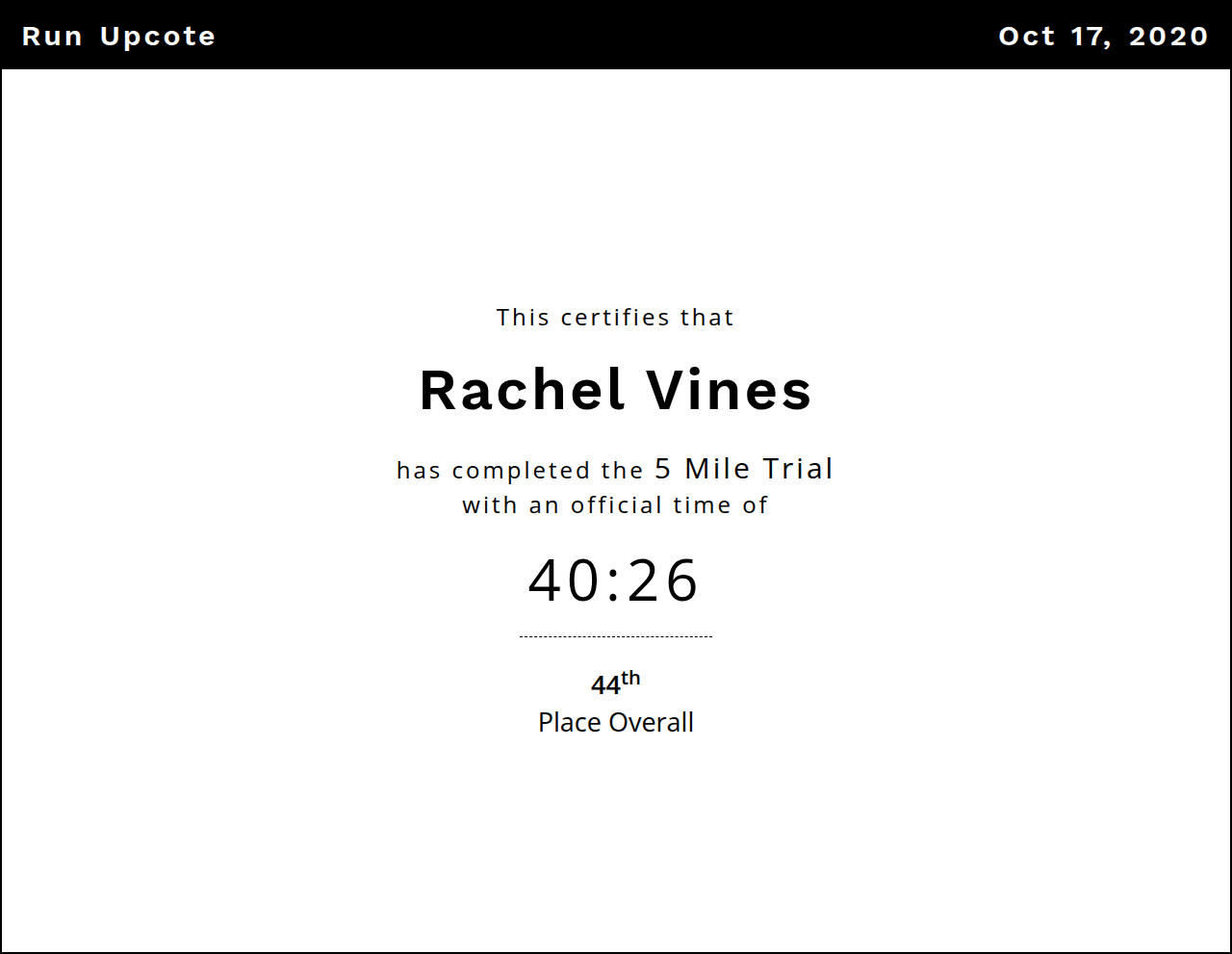Select the Place Overall label
The width and height of the screenshot is (1232, 954).
click(616, 723)
